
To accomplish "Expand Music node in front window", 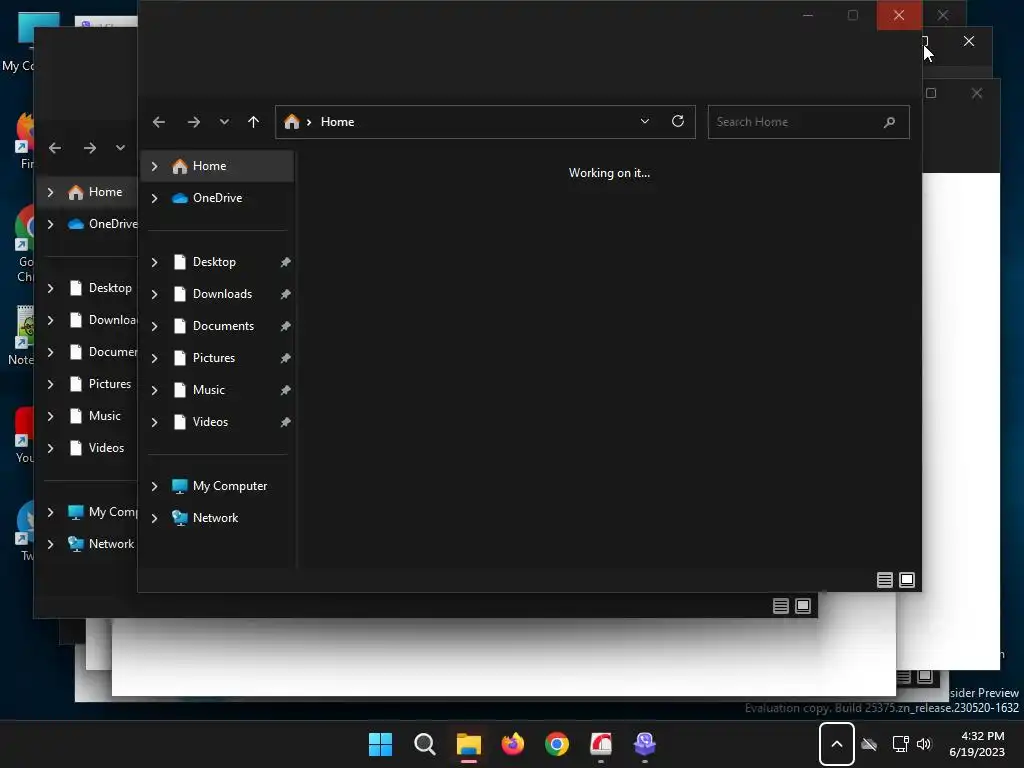I will [154, 391].
